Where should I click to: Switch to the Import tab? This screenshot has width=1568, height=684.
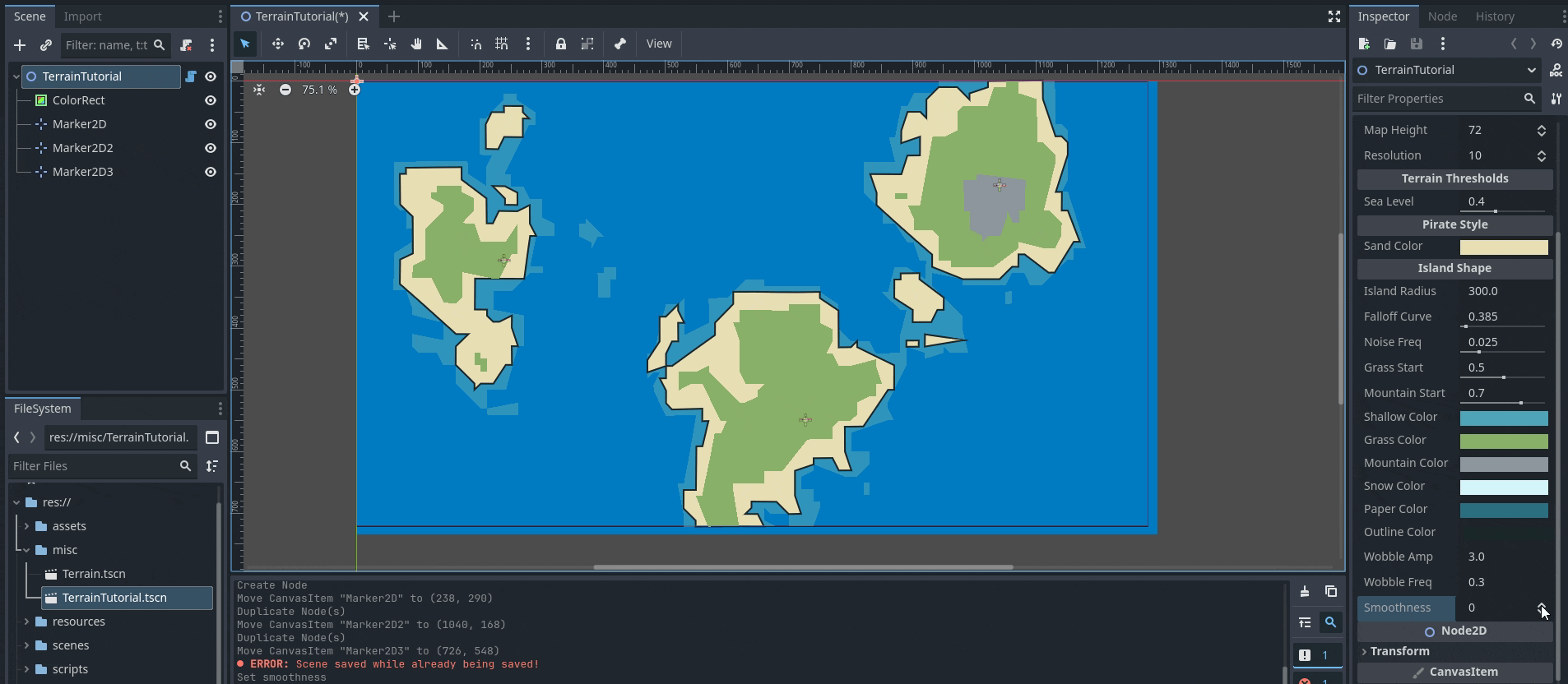pos(82,16)
